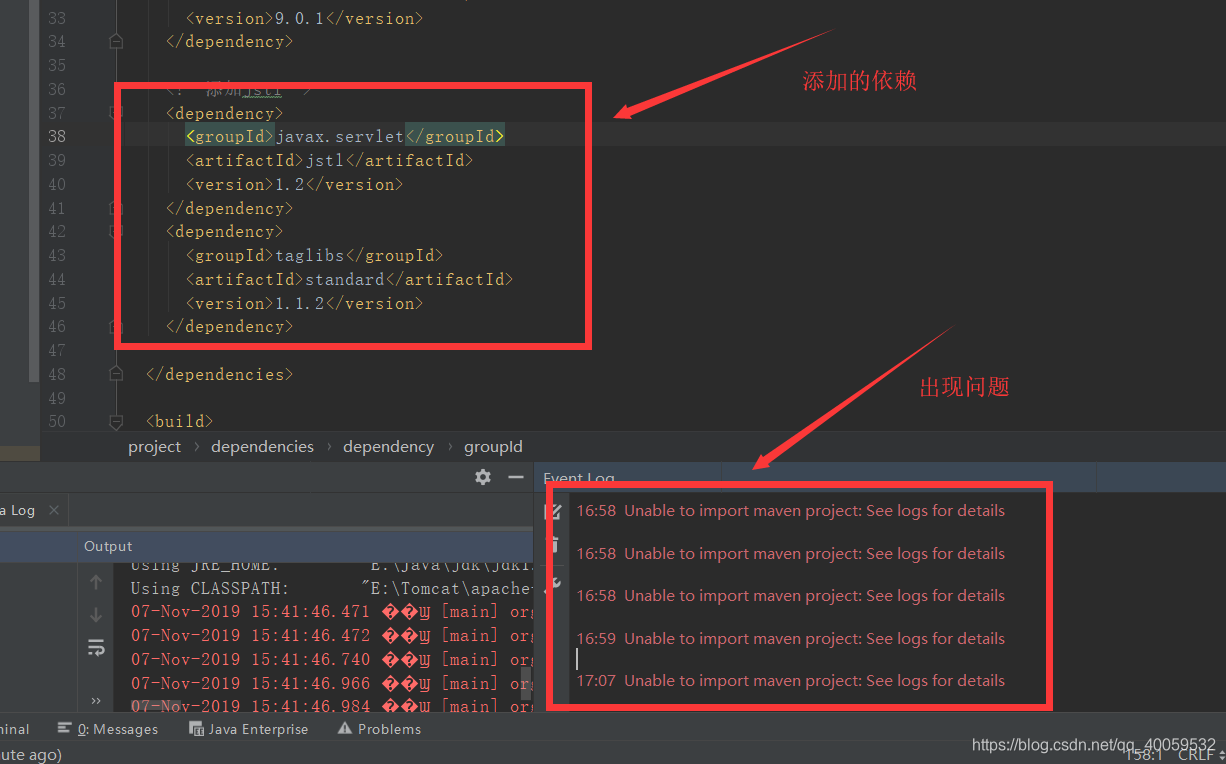The height and width of the screenshot is (764, 1226).
Task: Click the 17:07 Unable to import maven entry
Action: (x=790, y=680)
